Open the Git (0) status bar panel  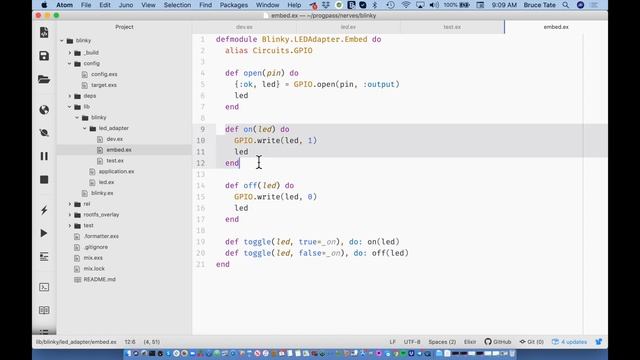pos(531,342)
